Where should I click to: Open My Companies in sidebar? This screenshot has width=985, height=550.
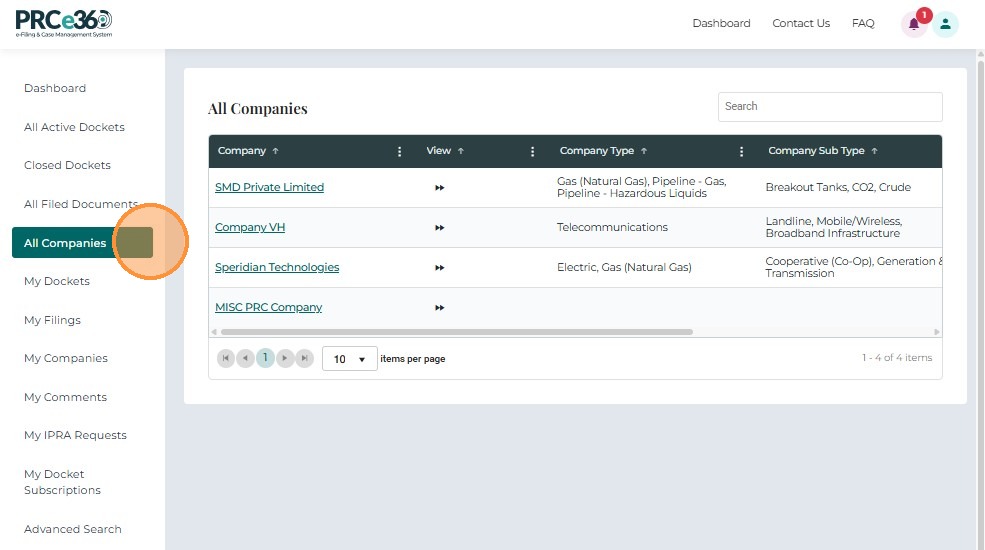[x=66, y=359]
